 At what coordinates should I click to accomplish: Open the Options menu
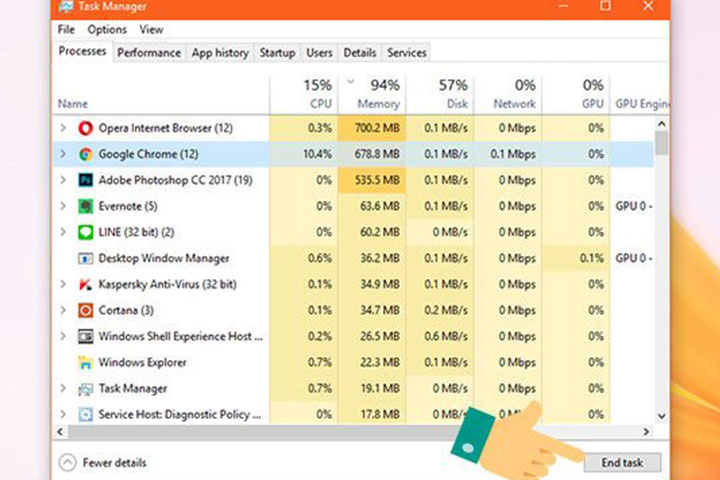pyautogui.click(x=107, y=30)
